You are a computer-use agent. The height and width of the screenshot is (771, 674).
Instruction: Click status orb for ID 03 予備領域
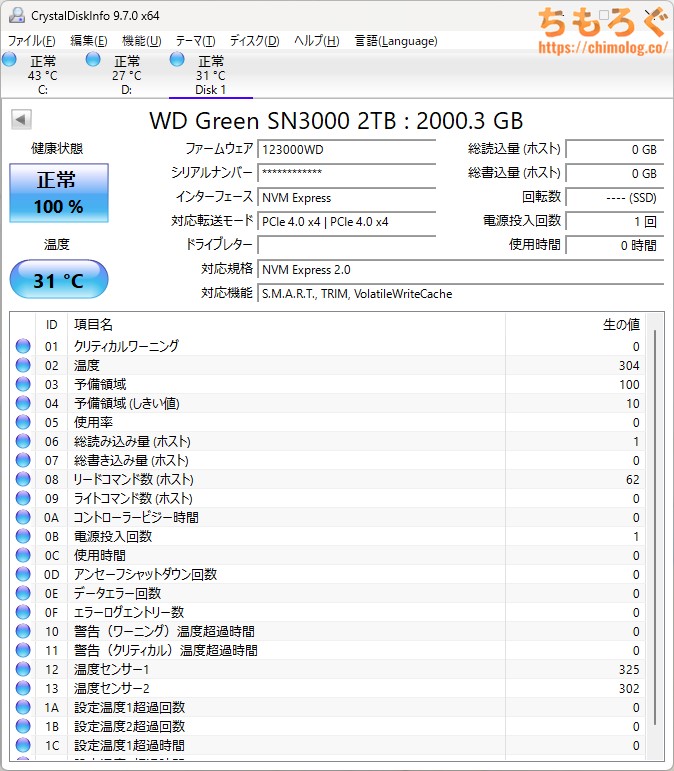point(23,384)
